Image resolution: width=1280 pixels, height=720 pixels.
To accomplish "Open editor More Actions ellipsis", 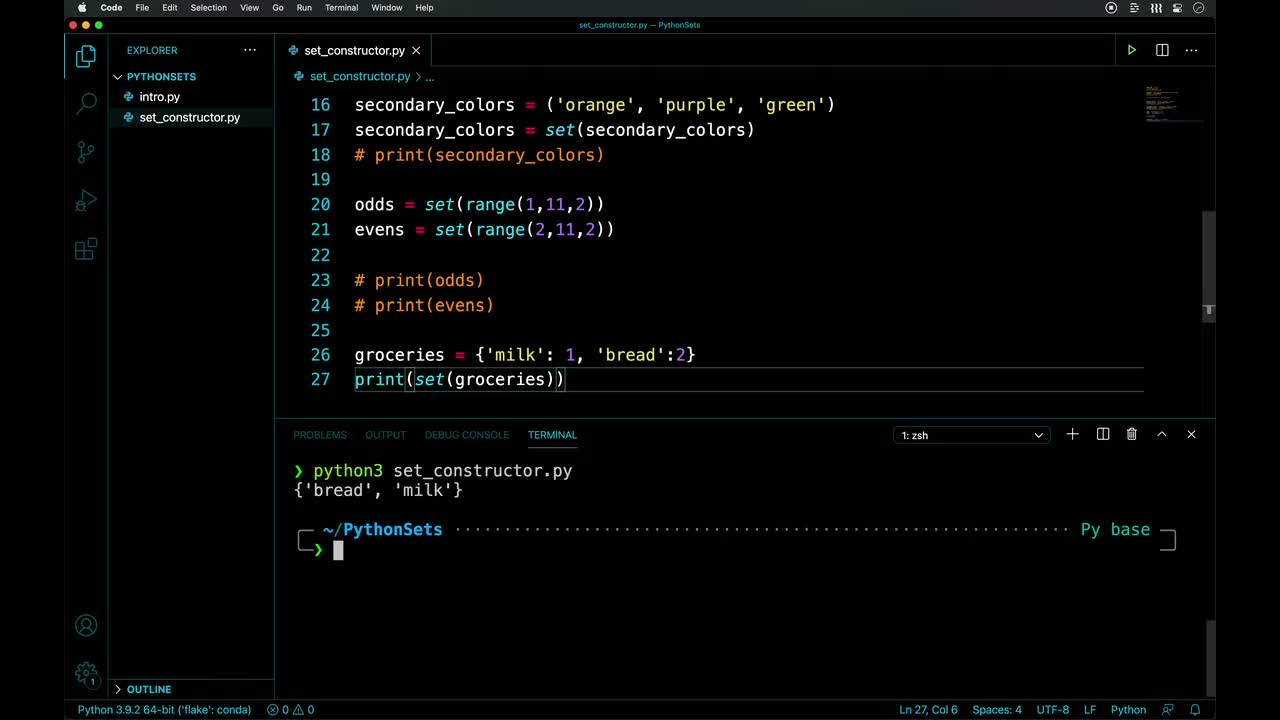I will point(1191,50).
